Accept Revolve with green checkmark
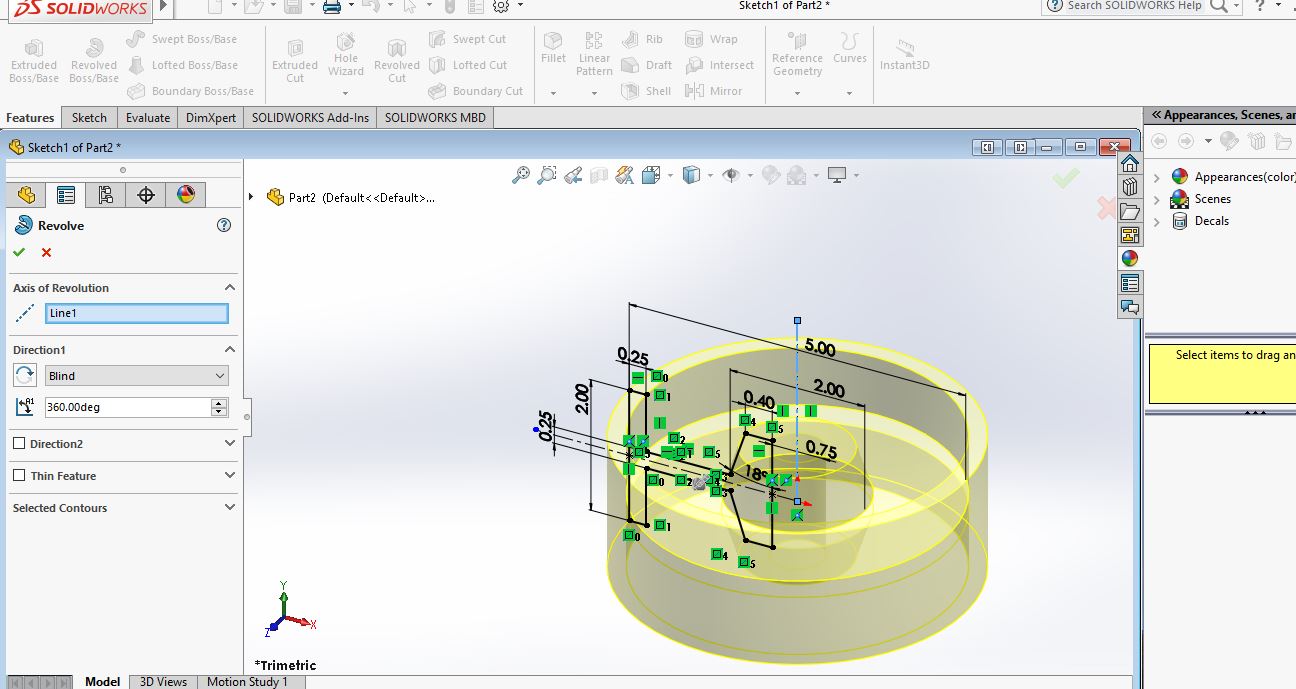 [19, 252]
